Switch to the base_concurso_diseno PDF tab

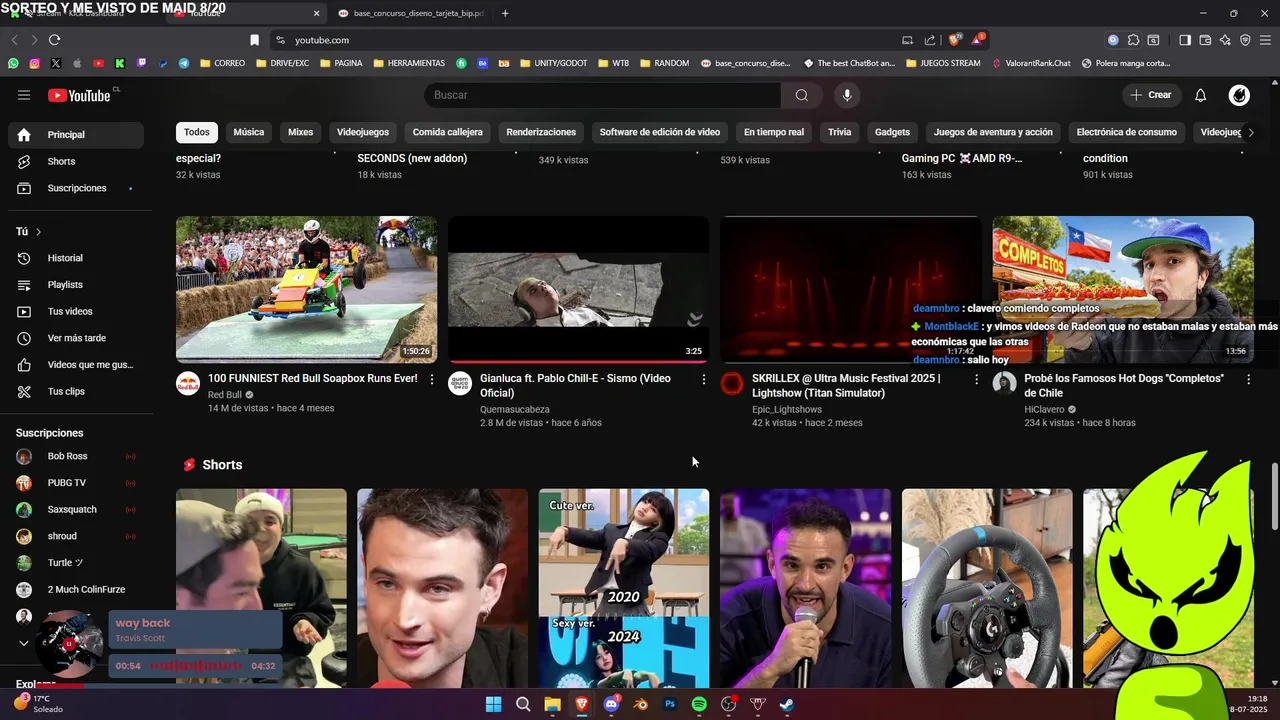[x=410, y=13]
